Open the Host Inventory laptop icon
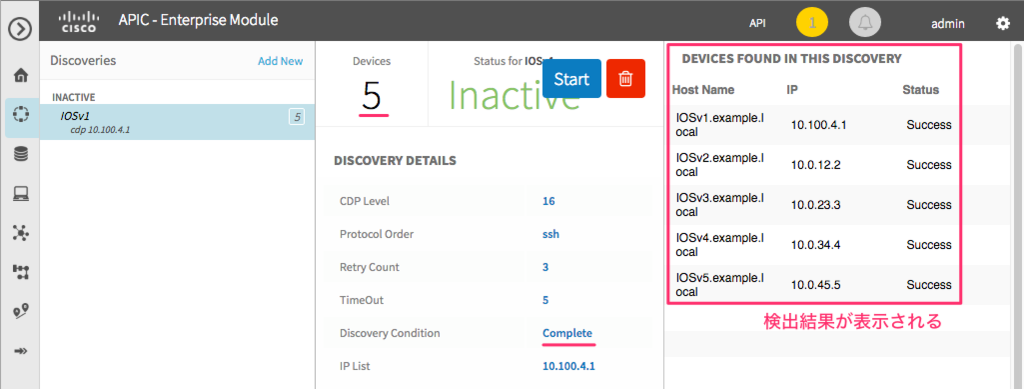Image resolution: width=1024 pixels, height=389 pixels. point(21,194)
